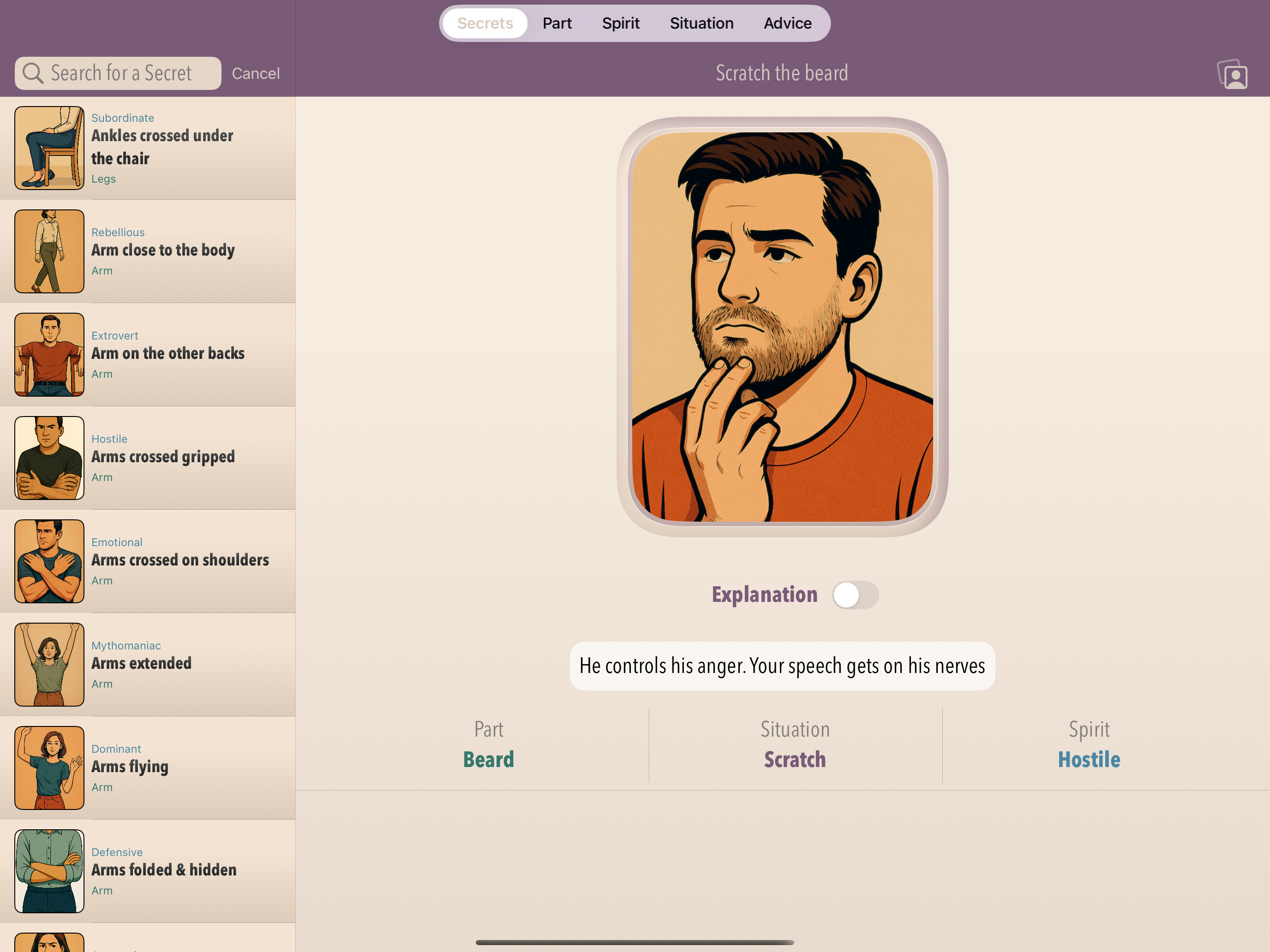Open the 'Ankles crossed under the chair' title

[162, 147]
